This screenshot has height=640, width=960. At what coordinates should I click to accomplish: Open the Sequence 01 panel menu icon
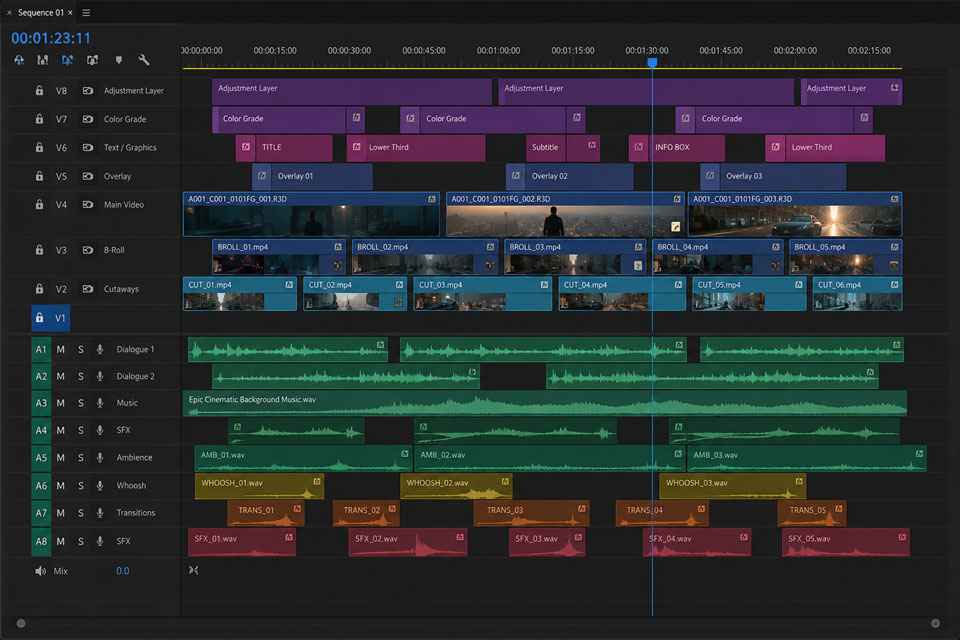click(86, 12)
